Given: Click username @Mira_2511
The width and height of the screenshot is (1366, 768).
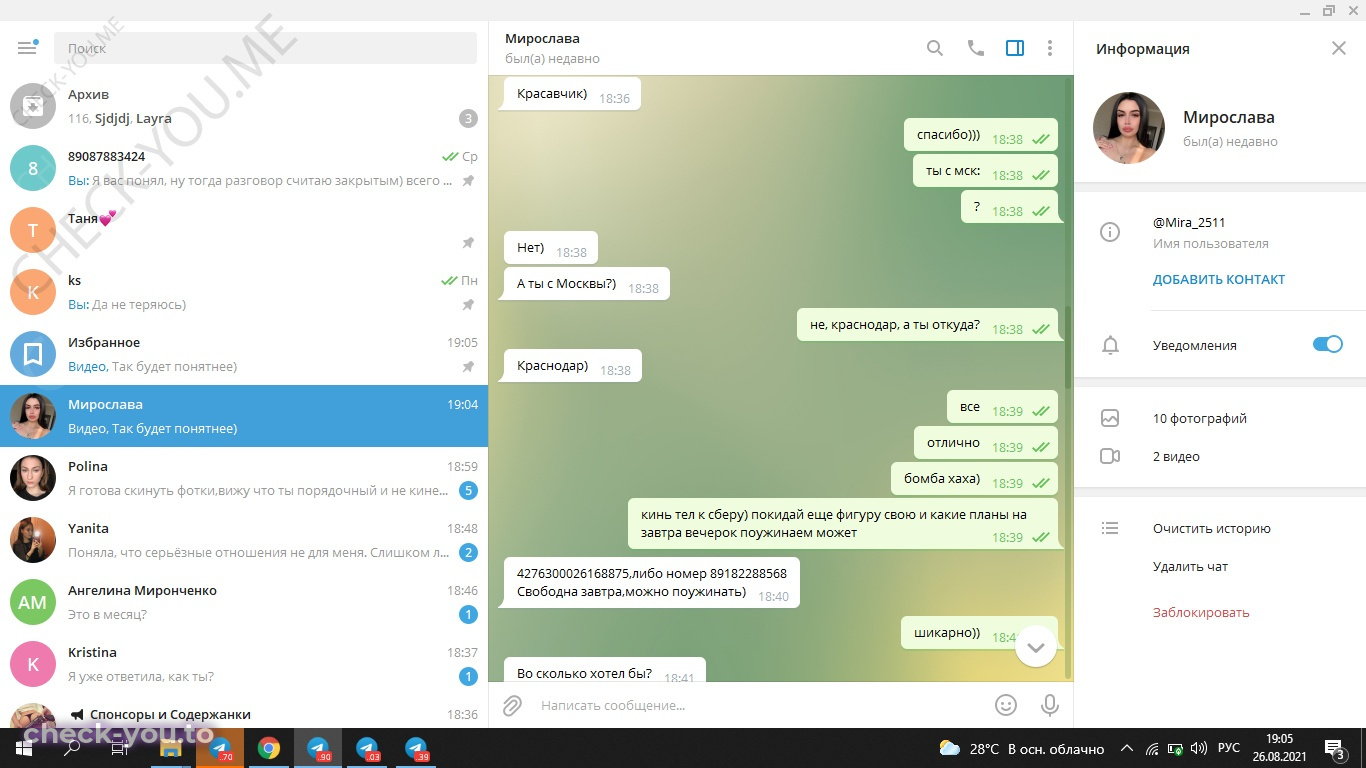Looking at the screenshot, I should pyautogui.click(x=1189, y=222).
